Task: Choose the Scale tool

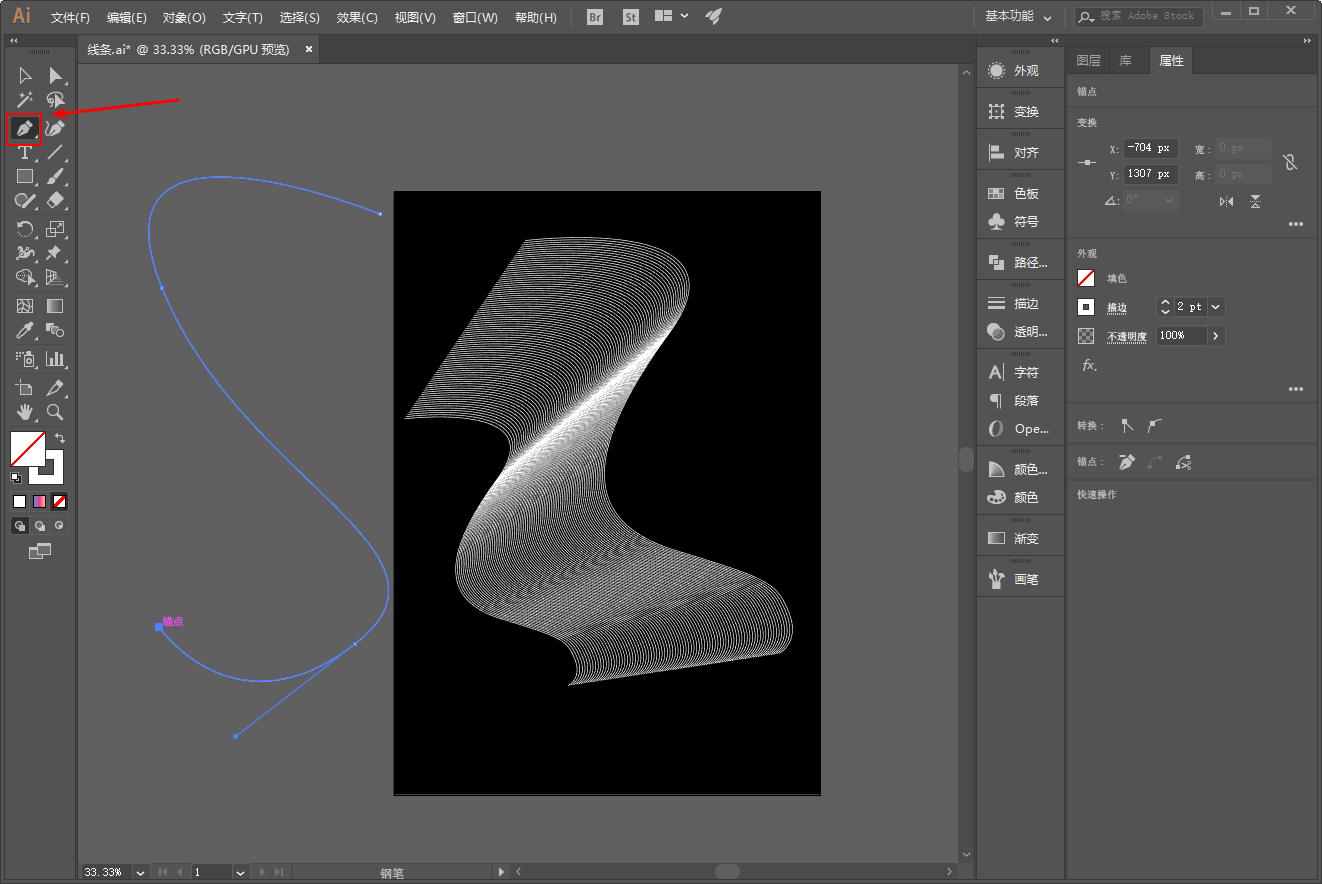Action: [x=56, y=229]
